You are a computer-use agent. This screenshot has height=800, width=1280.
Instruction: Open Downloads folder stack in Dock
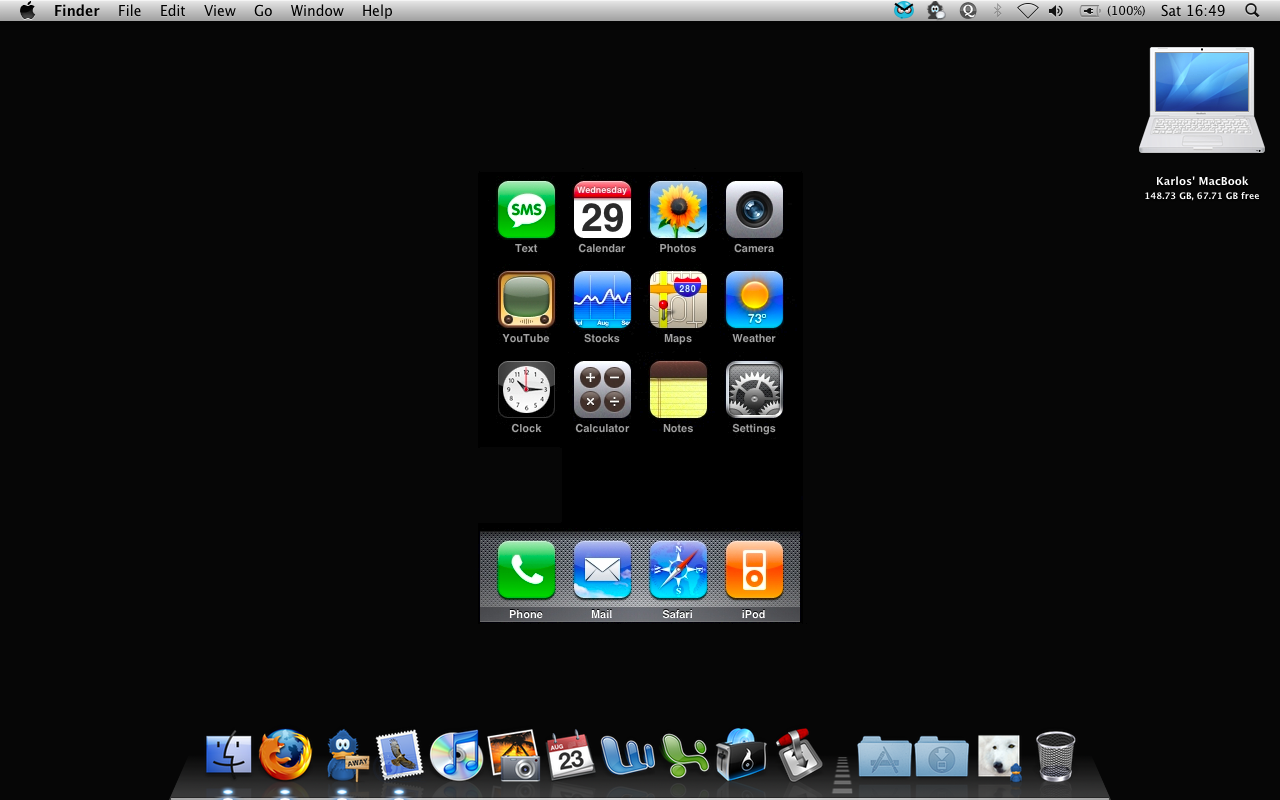pyautogui.click(x=942, y=757)
